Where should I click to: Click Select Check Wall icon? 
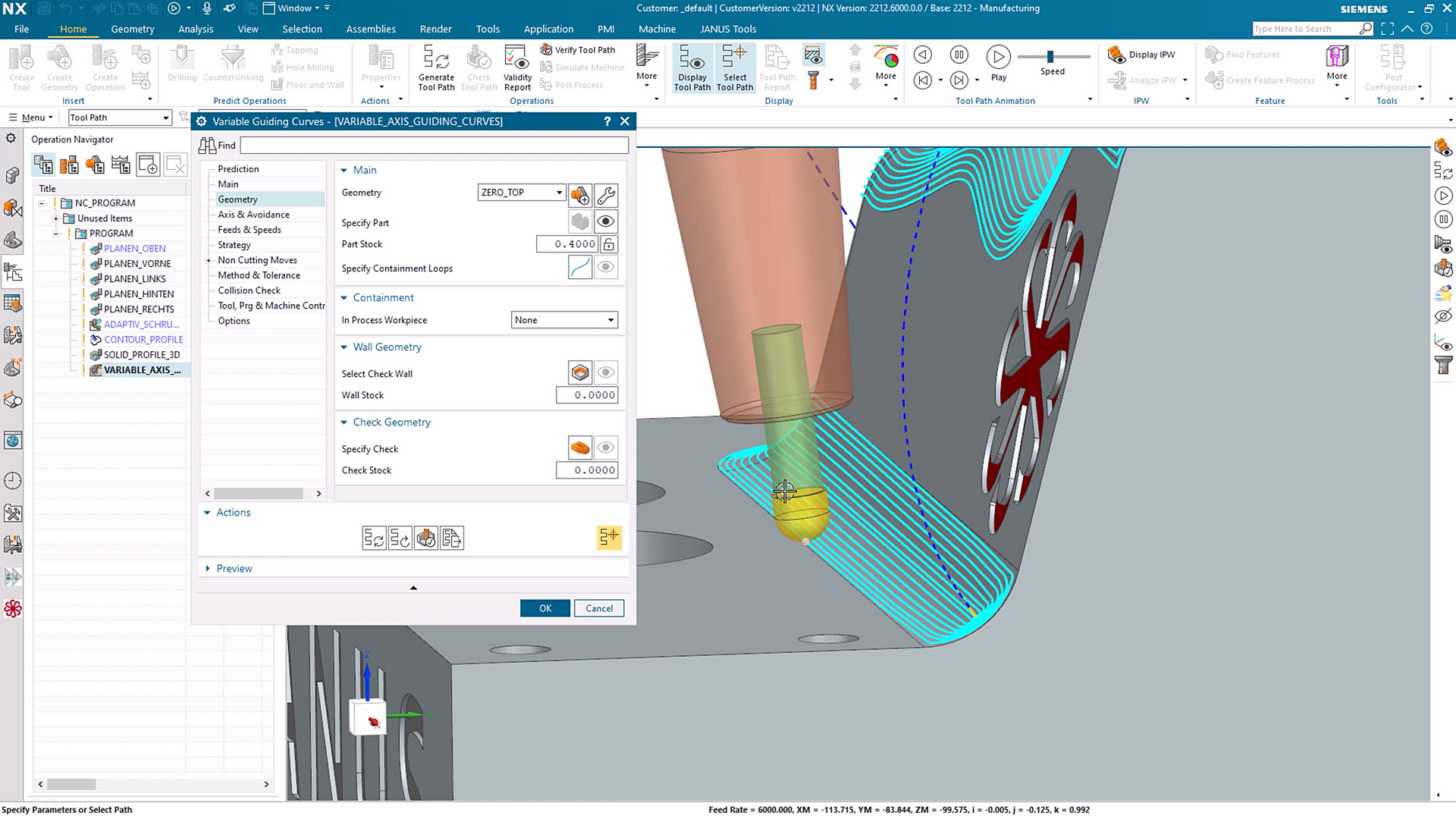tap(580, 372)
